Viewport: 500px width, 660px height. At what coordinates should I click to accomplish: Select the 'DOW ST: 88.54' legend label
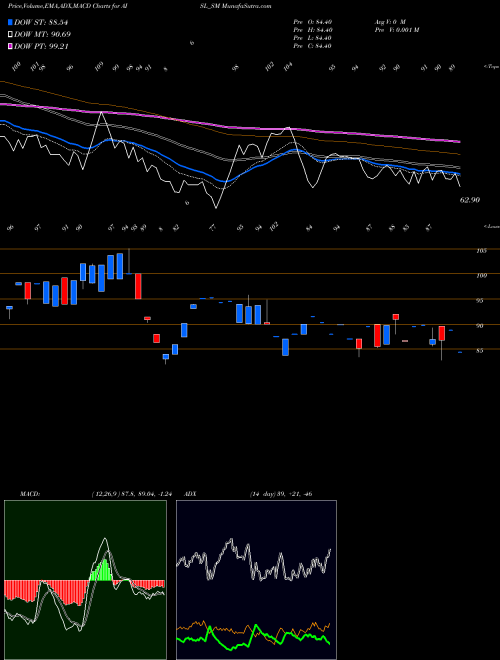[41, 22]
